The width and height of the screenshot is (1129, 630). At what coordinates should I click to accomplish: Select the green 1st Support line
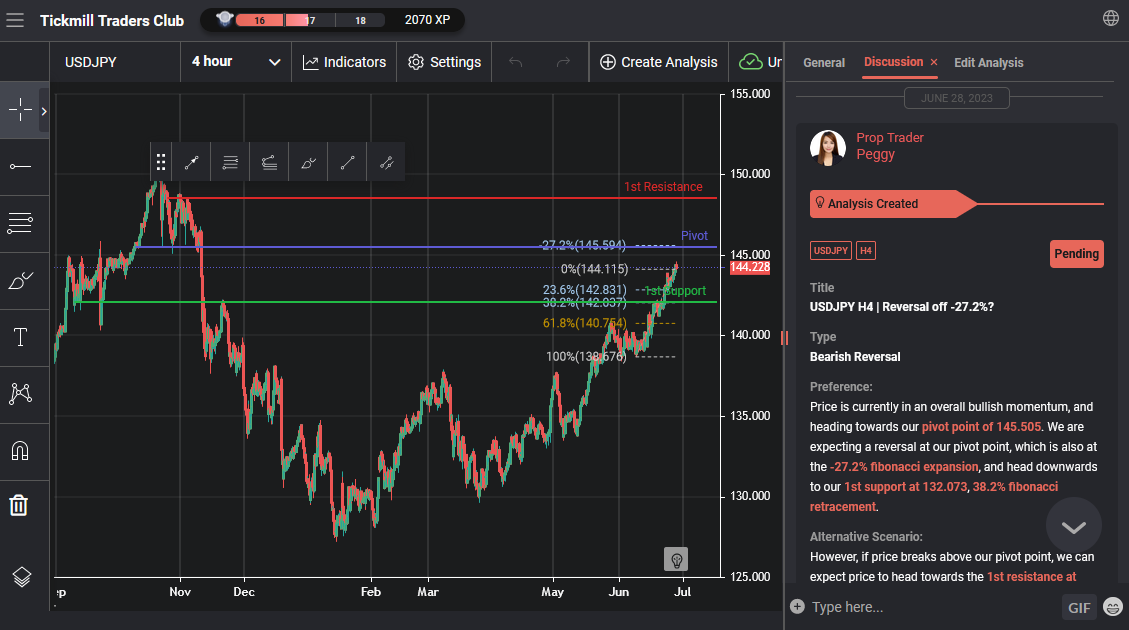coord(396,302)
